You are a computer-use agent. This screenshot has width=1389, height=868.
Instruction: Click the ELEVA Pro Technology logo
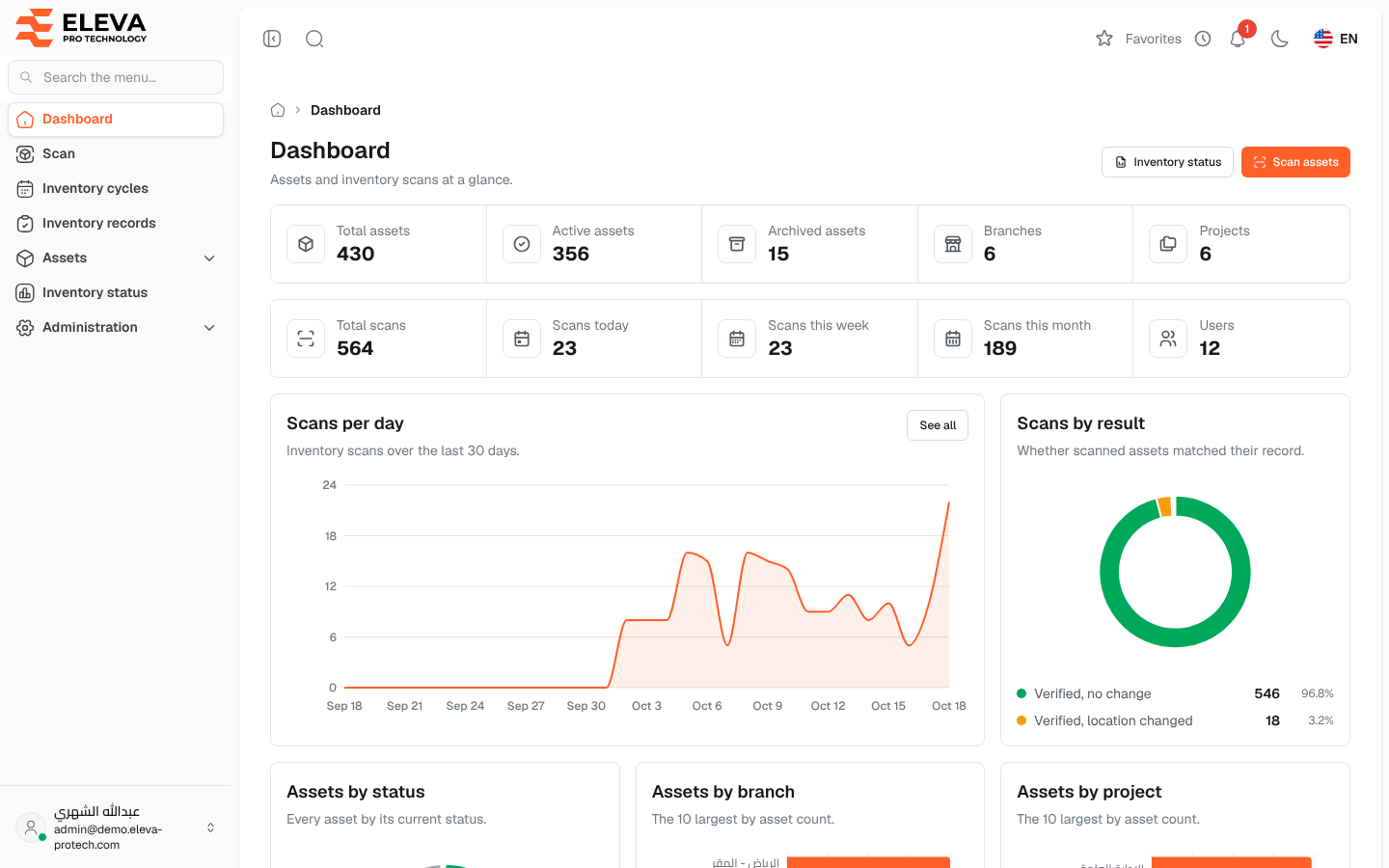point(82,27)
